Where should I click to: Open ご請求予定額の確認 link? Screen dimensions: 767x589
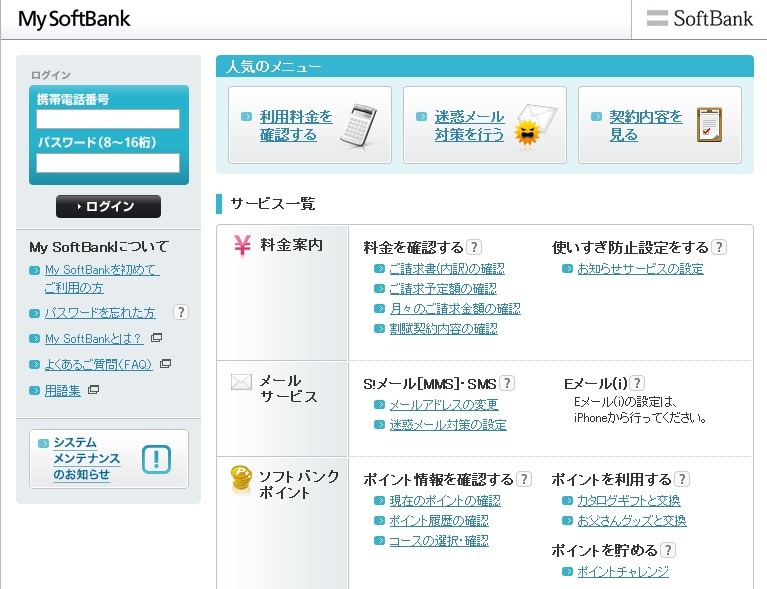[x=443, y=289]
